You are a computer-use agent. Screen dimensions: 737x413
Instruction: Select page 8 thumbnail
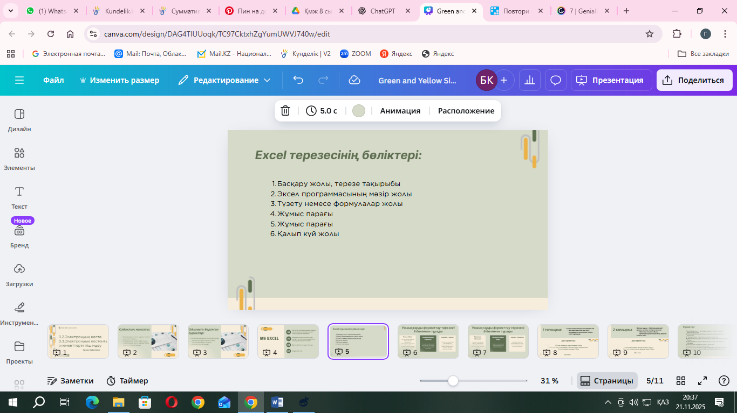point(568,342)
